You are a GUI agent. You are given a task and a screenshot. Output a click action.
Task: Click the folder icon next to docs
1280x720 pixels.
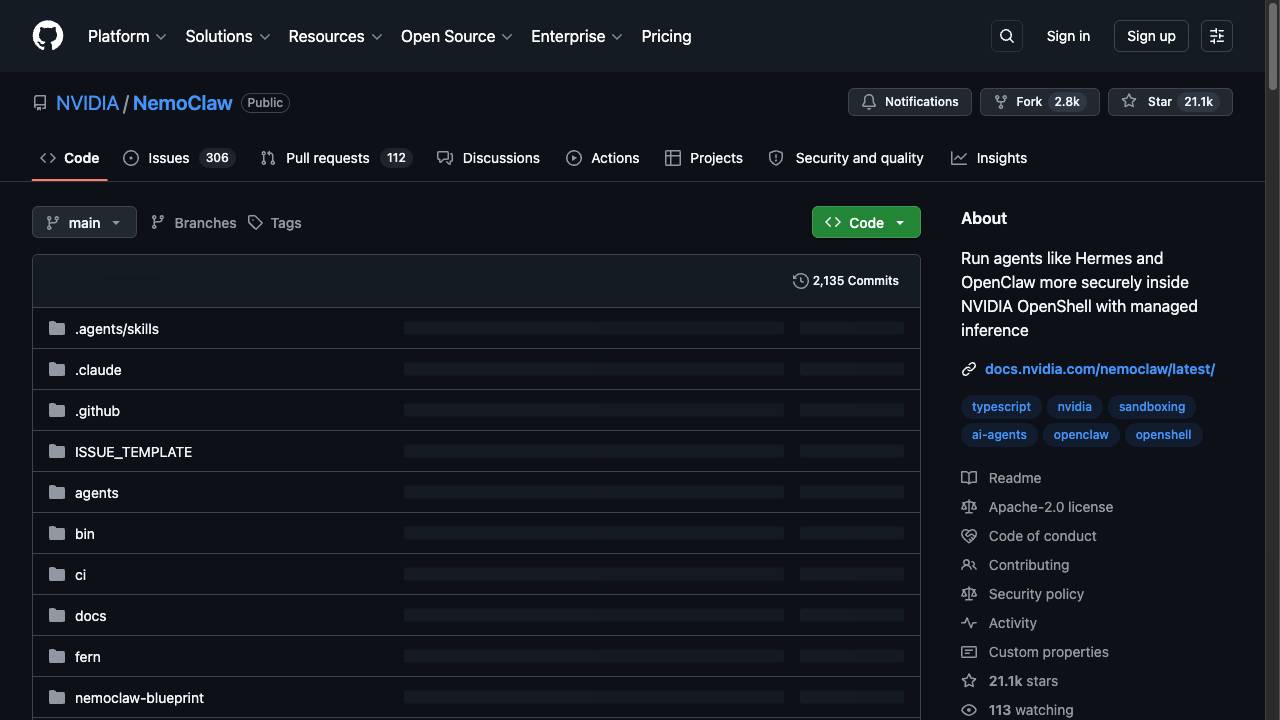[57, 615]
